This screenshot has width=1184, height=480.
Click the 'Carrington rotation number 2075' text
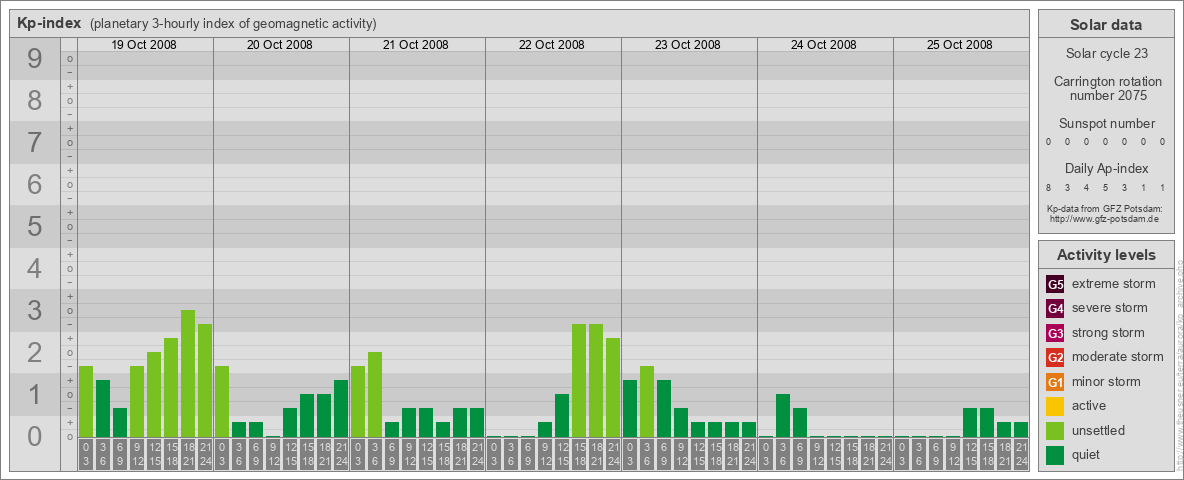coord(1108,88)
